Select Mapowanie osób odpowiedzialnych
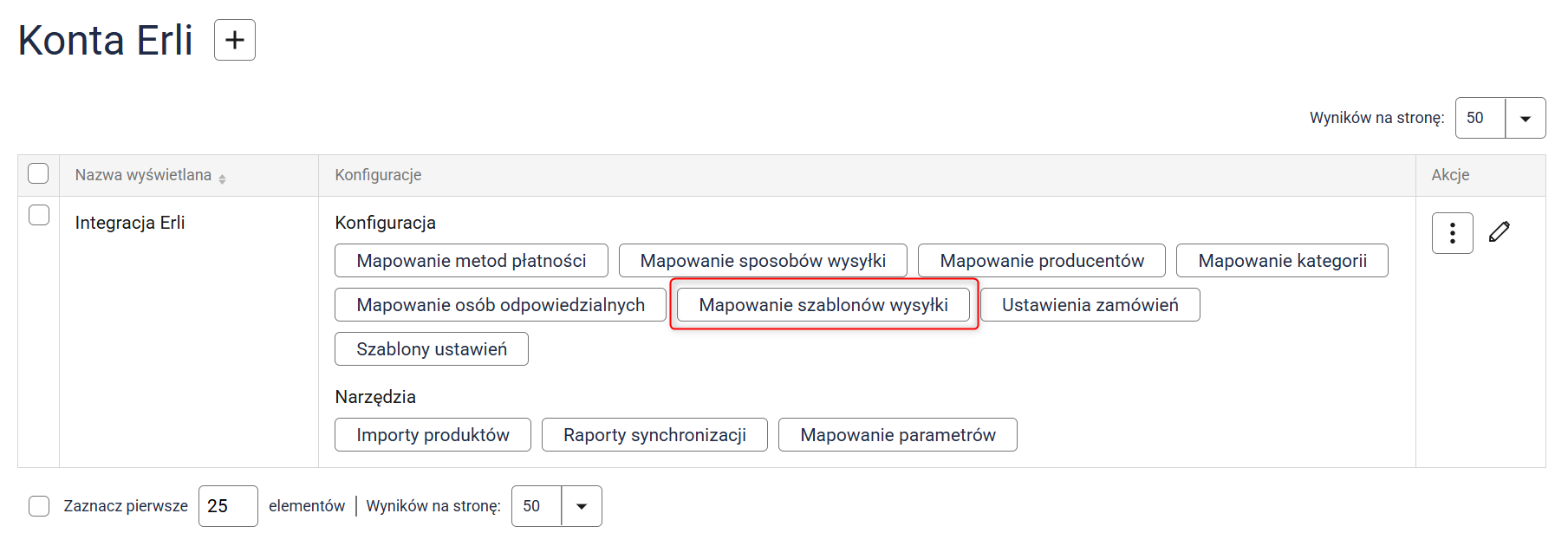The height and width of the screenshot is (546, 1568). pyautogui.click(x=500, y=305)
